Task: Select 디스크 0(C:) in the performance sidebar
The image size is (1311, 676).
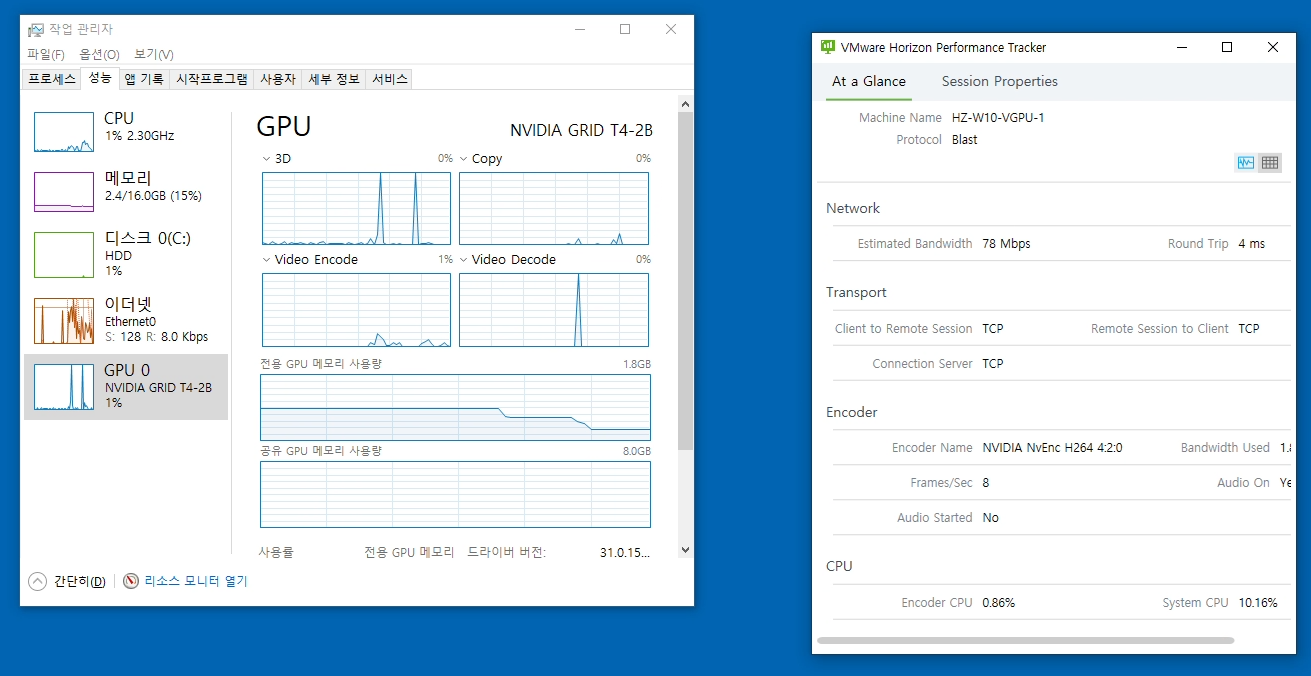Action: 126,254
